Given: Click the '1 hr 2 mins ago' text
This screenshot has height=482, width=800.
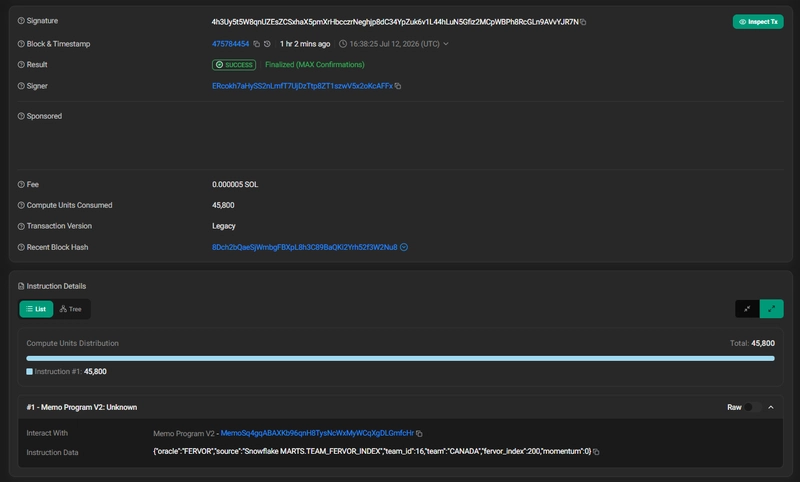Looking at the screenshot, I should pos(305,44).
